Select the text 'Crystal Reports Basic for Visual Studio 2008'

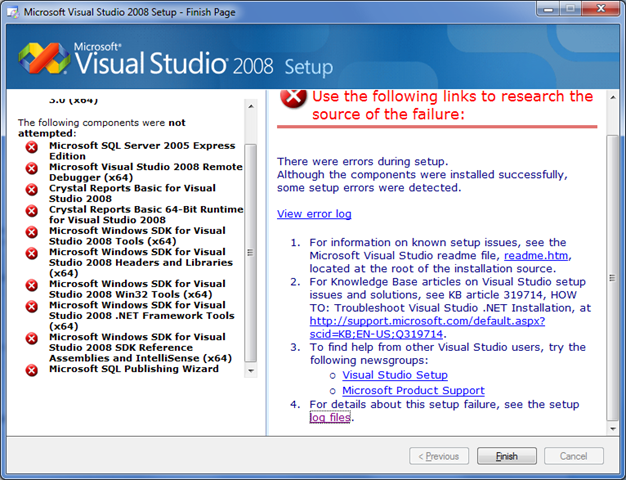pos(132,193)
